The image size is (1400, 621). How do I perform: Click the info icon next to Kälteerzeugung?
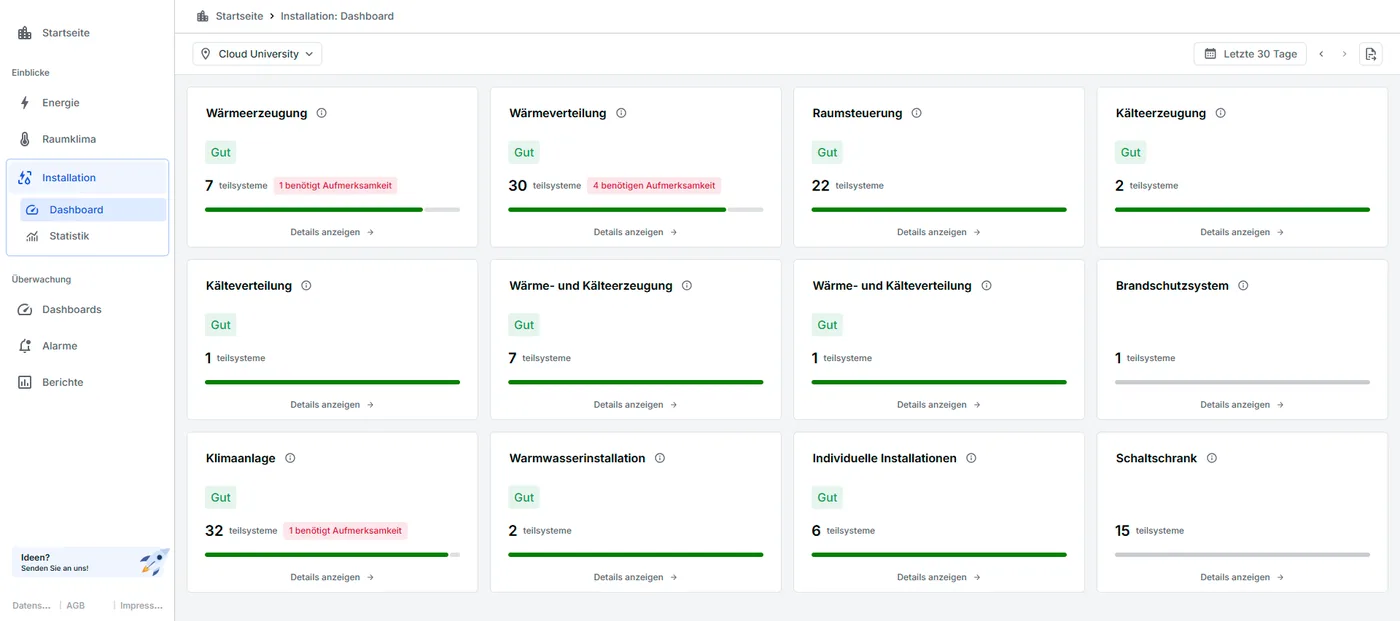pyautogui.click(x=1221, y=113)
